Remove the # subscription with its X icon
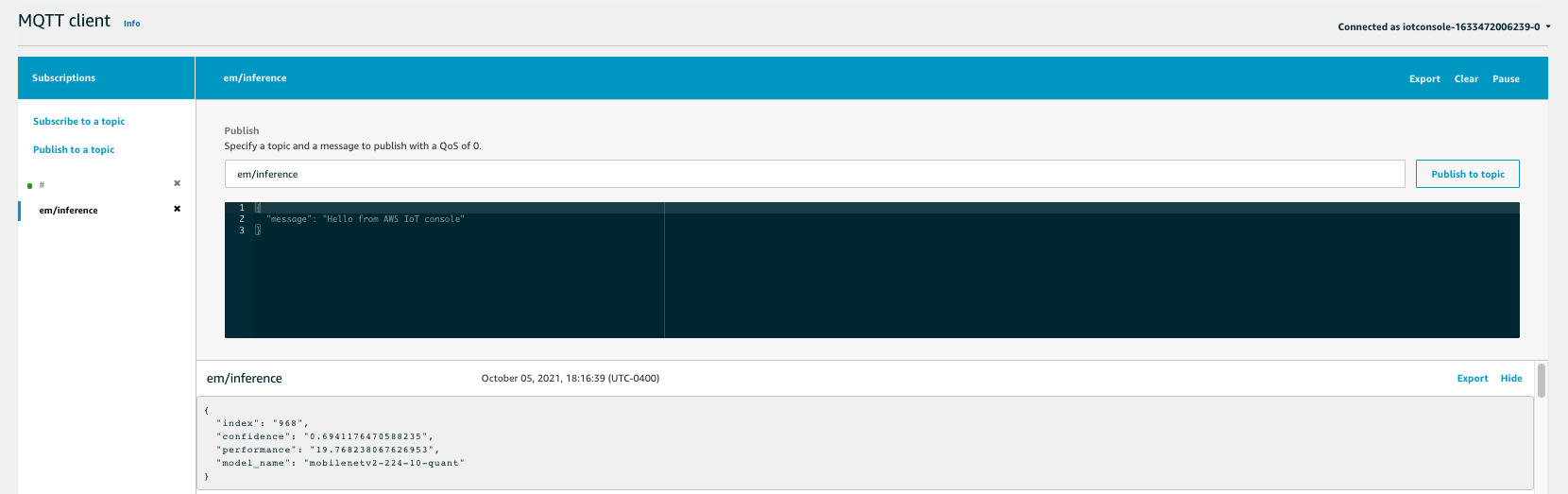 177,183
